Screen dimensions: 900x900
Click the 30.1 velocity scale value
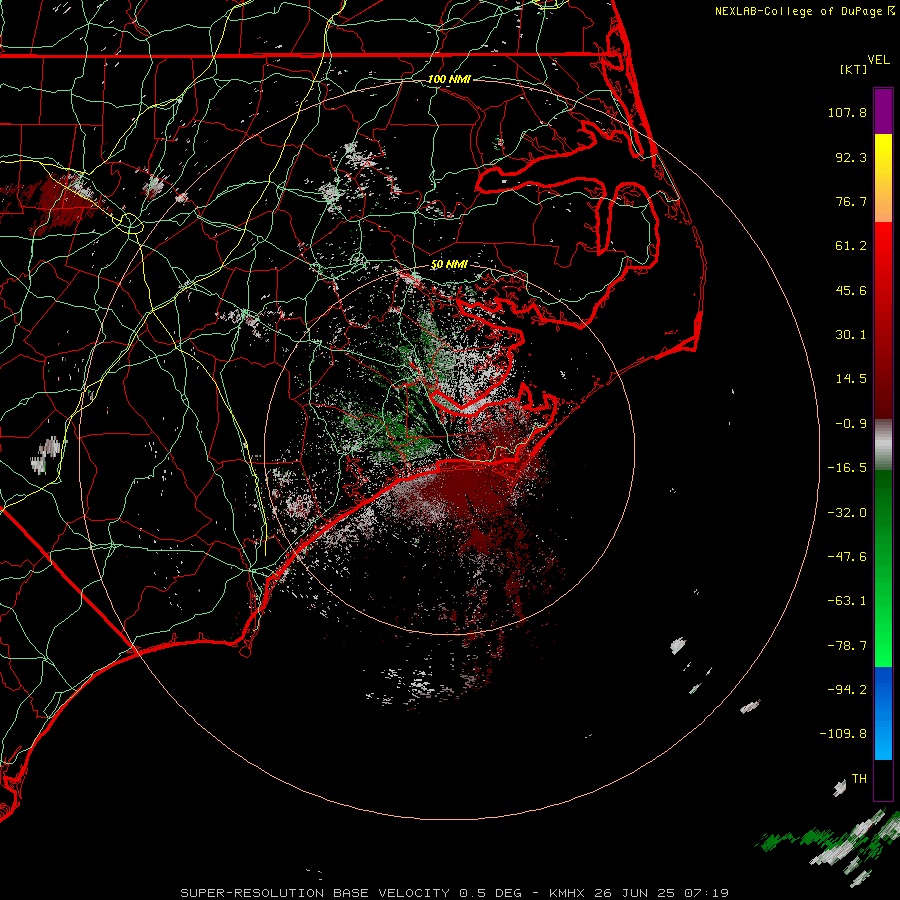pyautogui.click(x=851, y=335)
